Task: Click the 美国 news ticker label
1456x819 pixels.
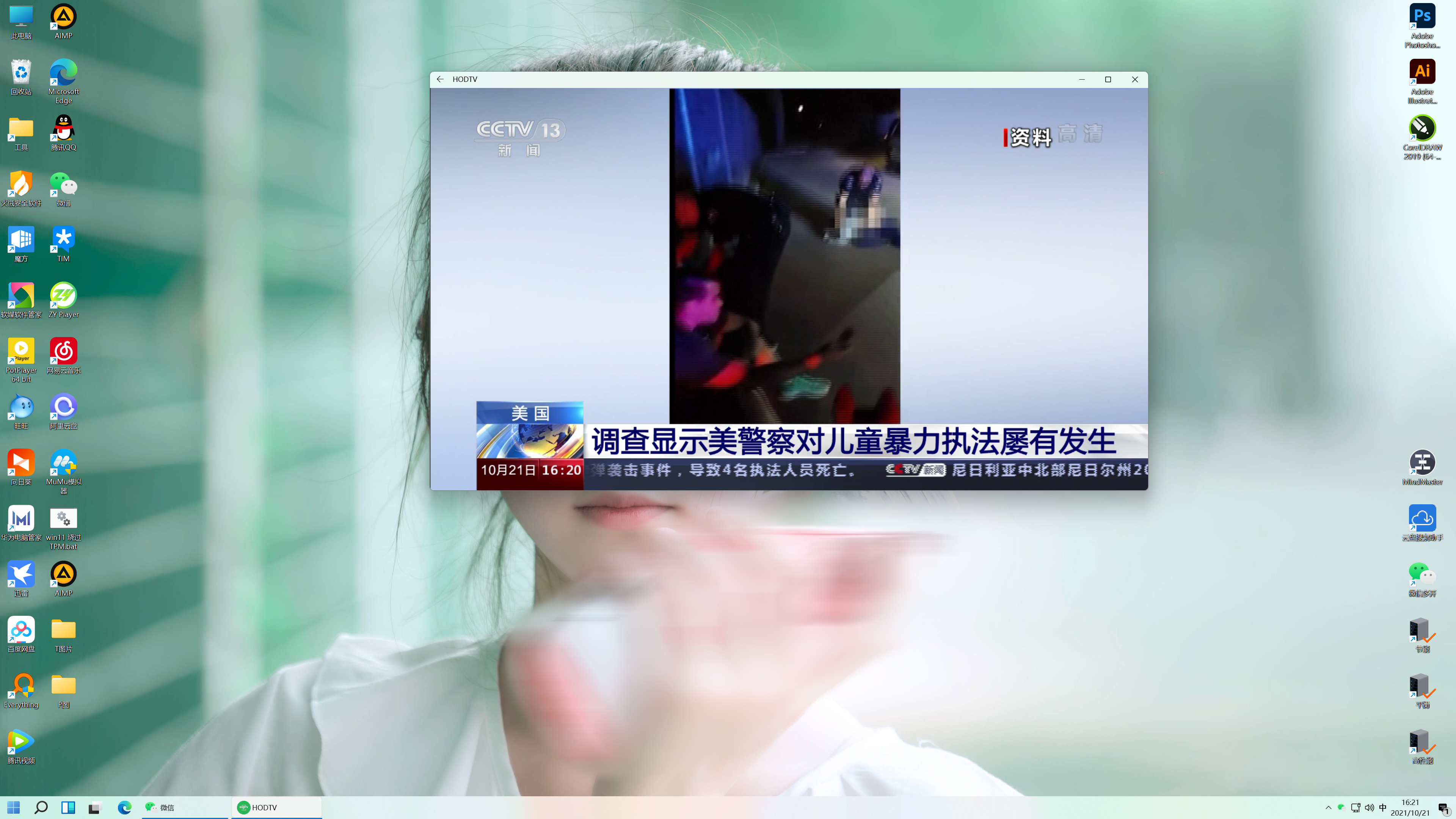Action: (x=530, y=412)
